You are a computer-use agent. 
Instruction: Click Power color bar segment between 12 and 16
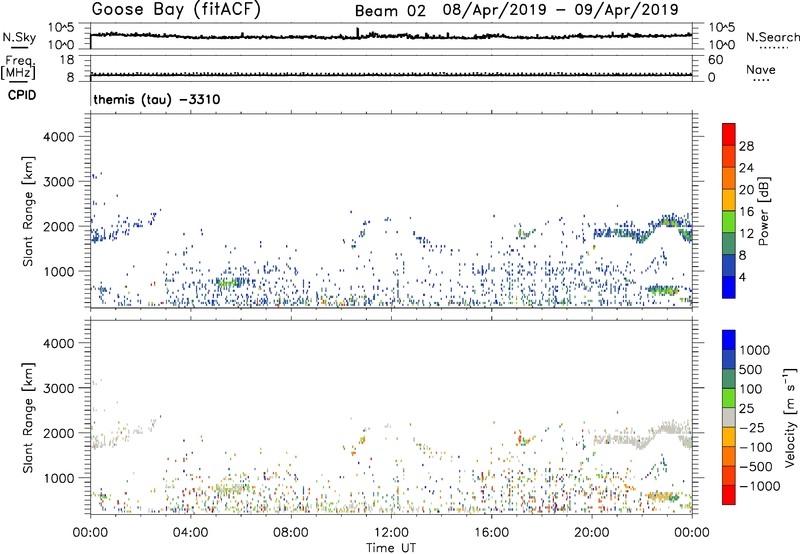pyautogui.click(x=729, y=222)
